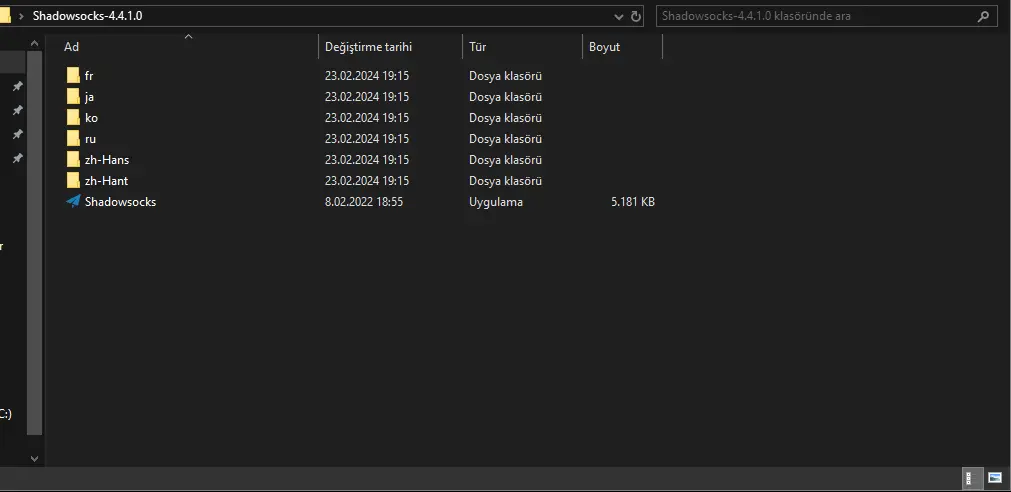Select the ja folder name
1011x492 pixels.
click(89, 97)
